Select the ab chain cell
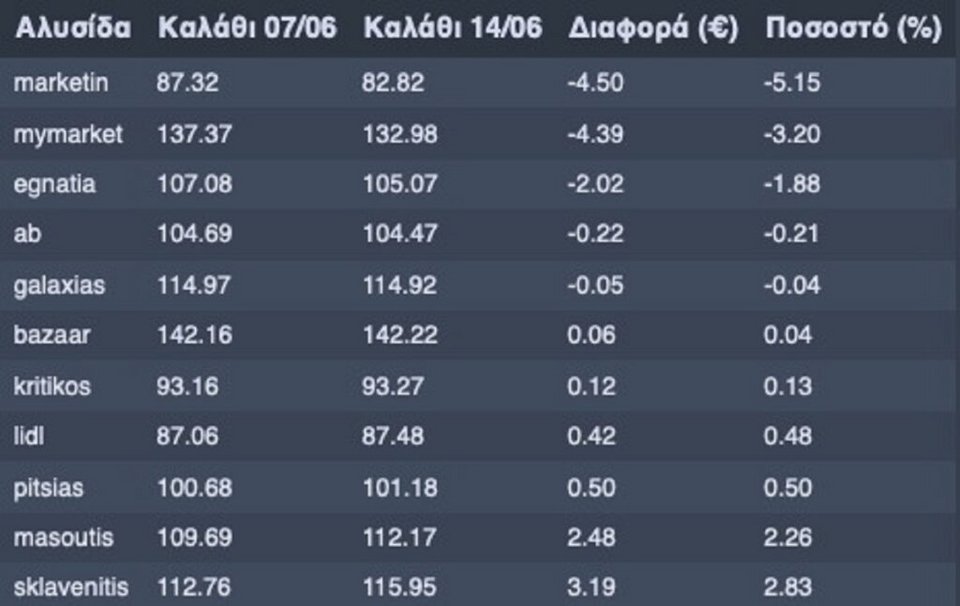The width and height of the screenshot is (960, 606). coord(28,233)
